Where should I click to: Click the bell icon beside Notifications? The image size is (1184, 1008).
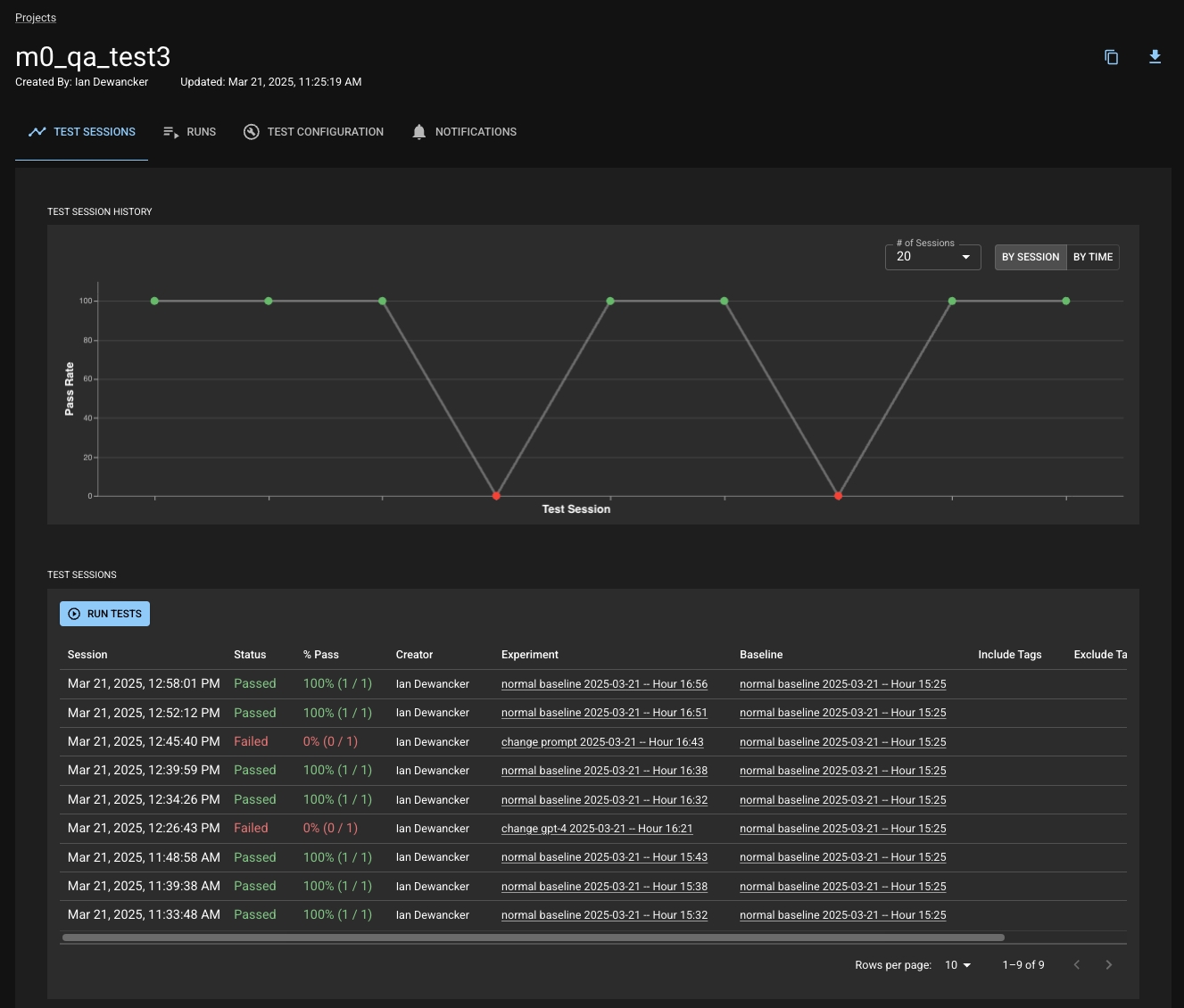(x=419, y=132)
